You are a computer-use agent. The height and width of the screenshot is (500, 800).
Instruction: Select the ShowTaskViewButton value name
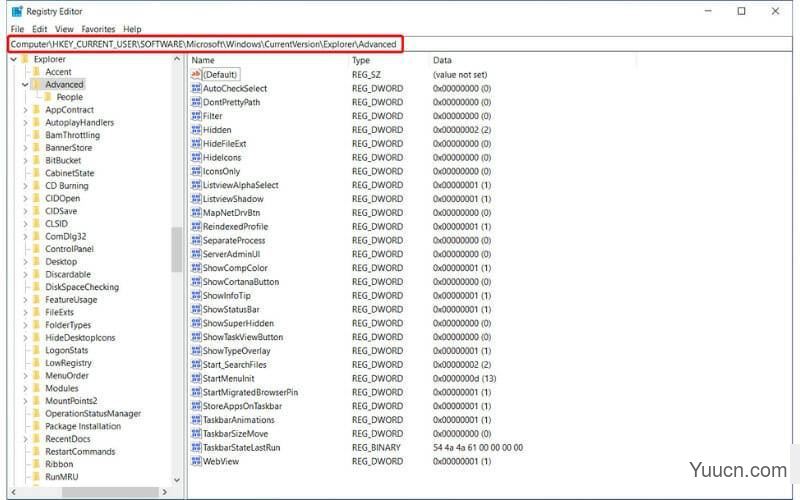243,337
